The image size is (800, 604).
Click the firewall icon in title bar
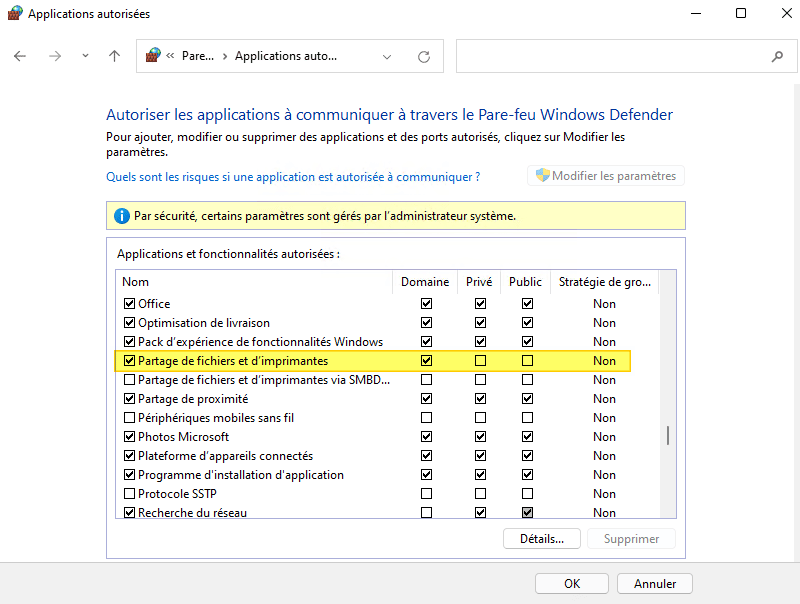15,14
